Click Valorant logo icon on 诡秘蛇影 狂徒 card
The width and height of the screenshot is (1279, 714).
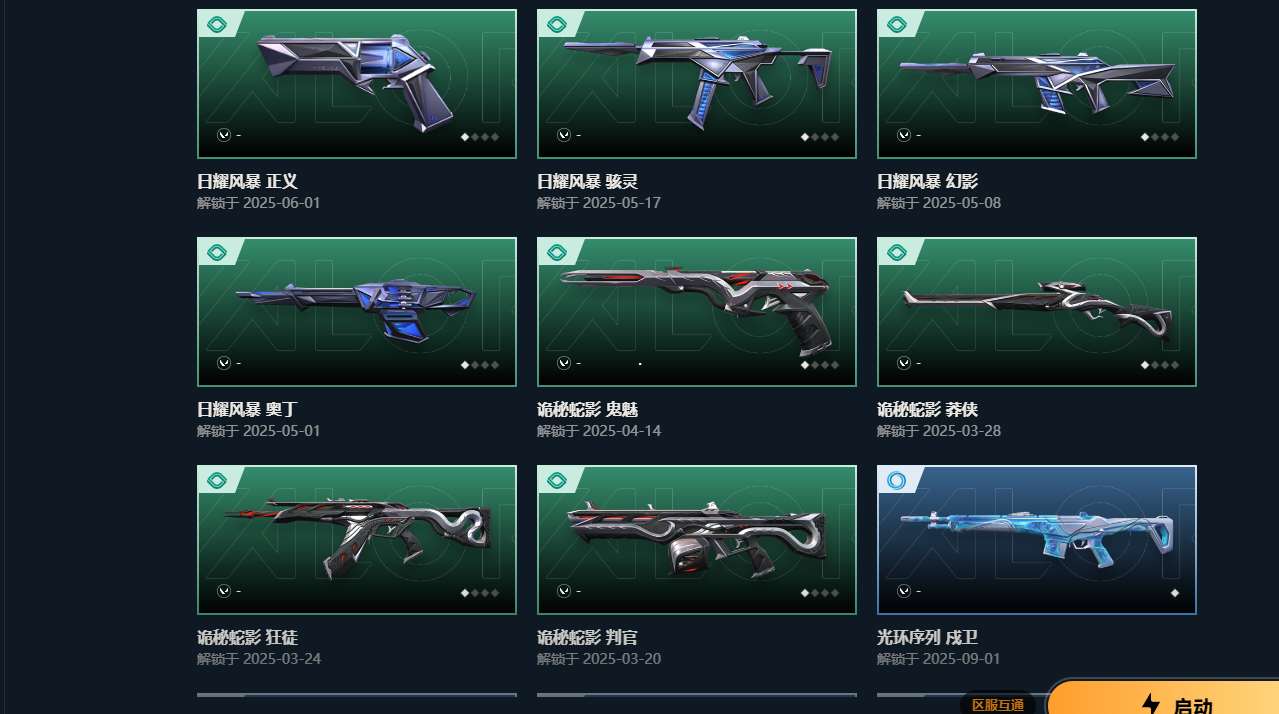click(224, 591)
